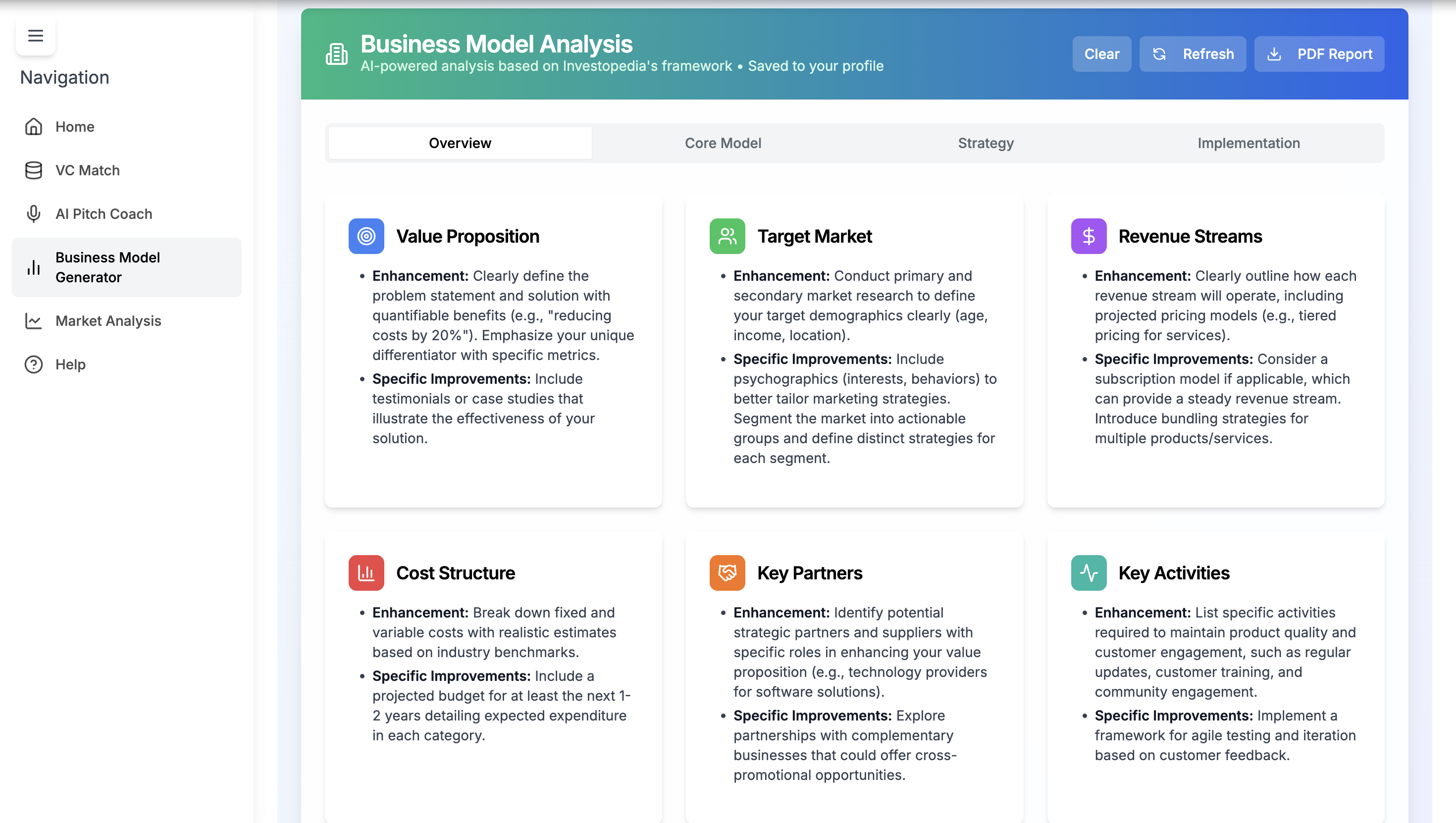Viewport: 1456px width, 823px height.
Task: Click the green users icon for Target Market
Action: [x=728, y=236]
